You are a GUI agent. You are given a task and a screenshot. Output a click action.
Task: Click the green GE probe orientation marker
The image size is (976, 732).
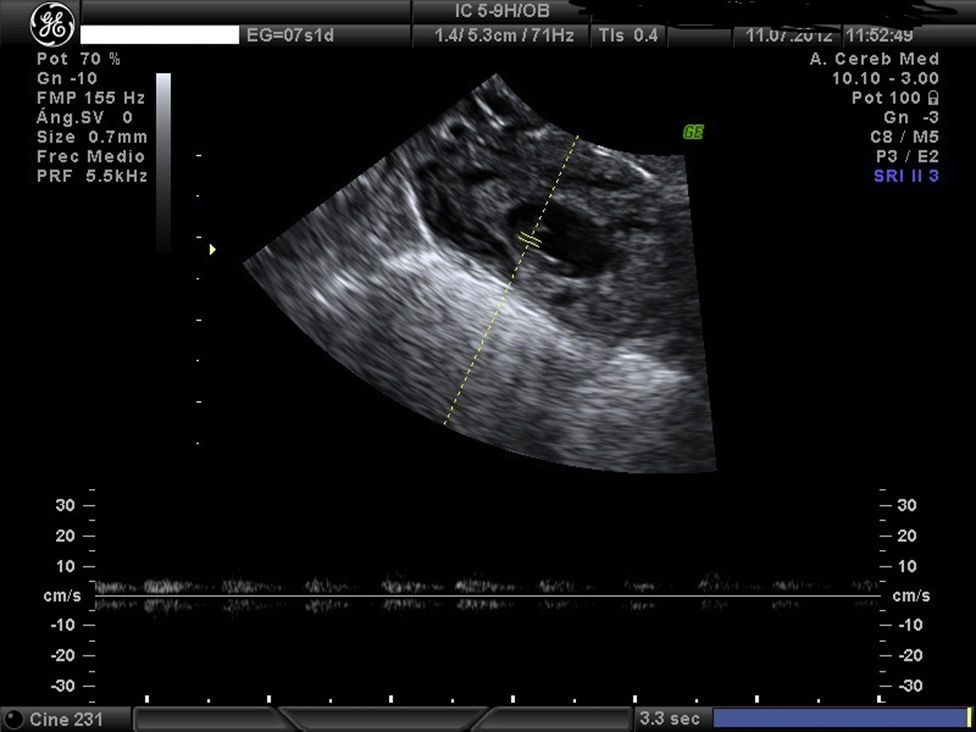point(692,132)
